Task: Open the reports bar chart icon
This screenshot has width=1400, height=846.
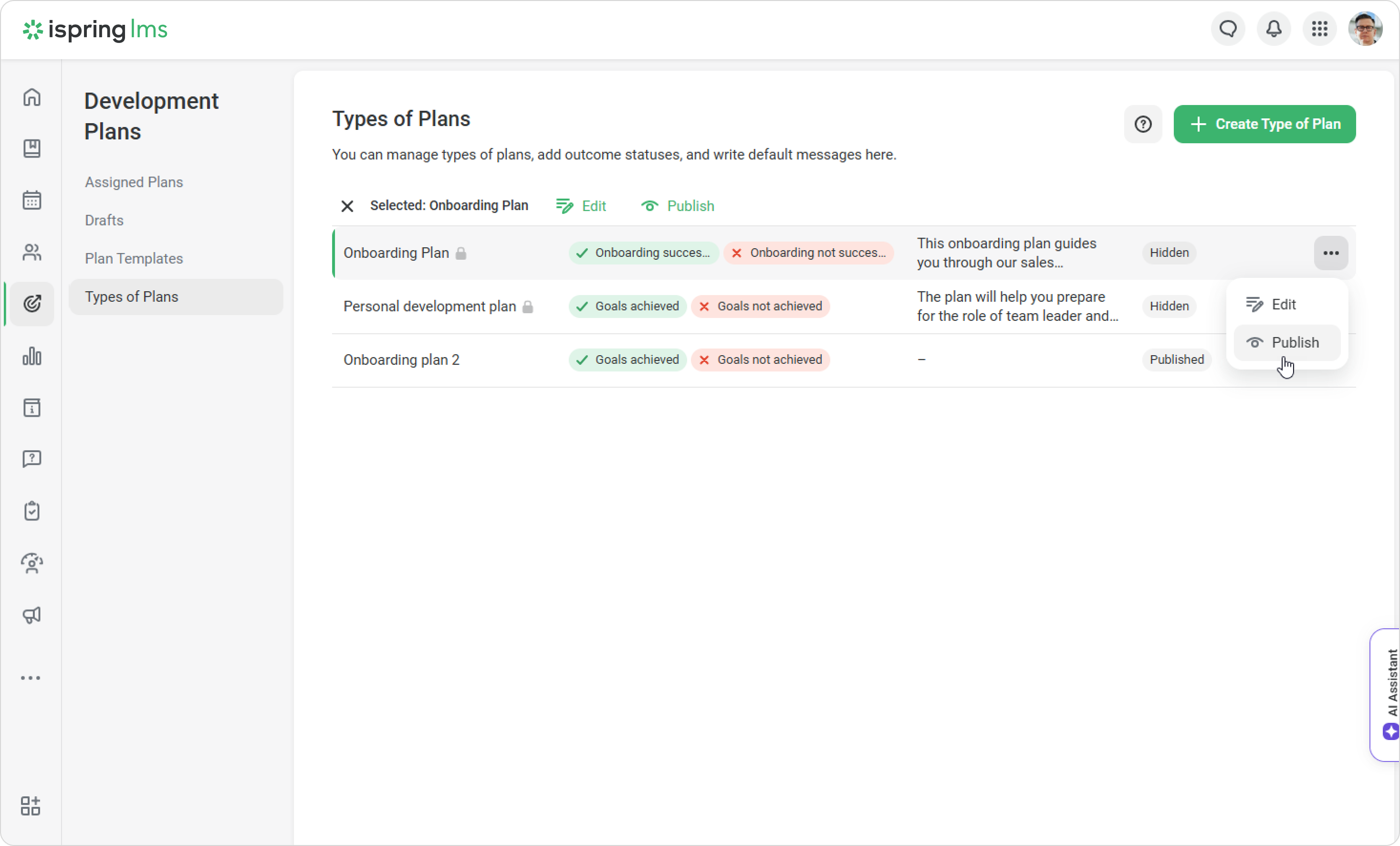Action: tap(32, 356)
